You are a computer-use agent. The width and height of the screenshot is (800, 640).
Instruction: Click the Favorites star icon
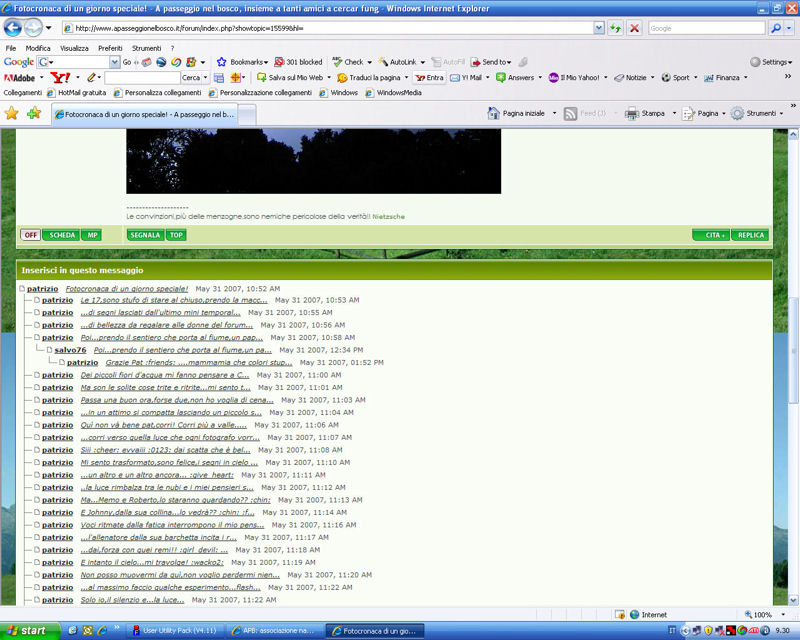point(12,114)
